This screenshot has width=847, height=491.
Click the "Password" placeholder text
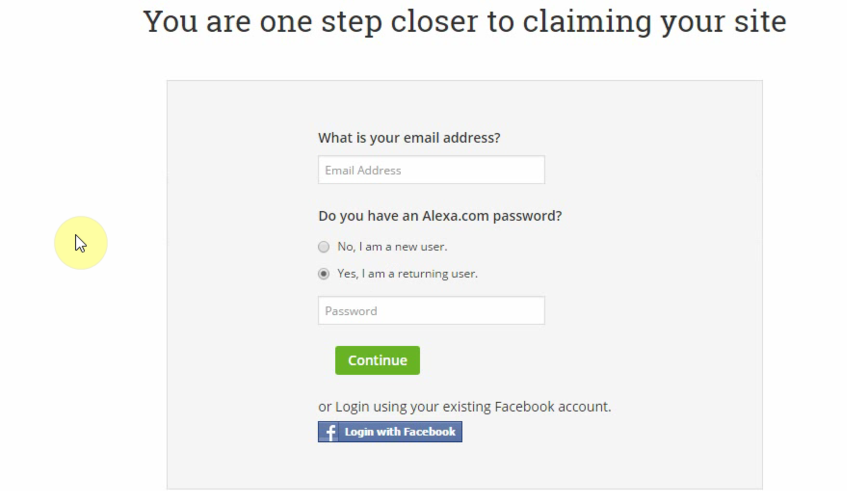point(351,311)
